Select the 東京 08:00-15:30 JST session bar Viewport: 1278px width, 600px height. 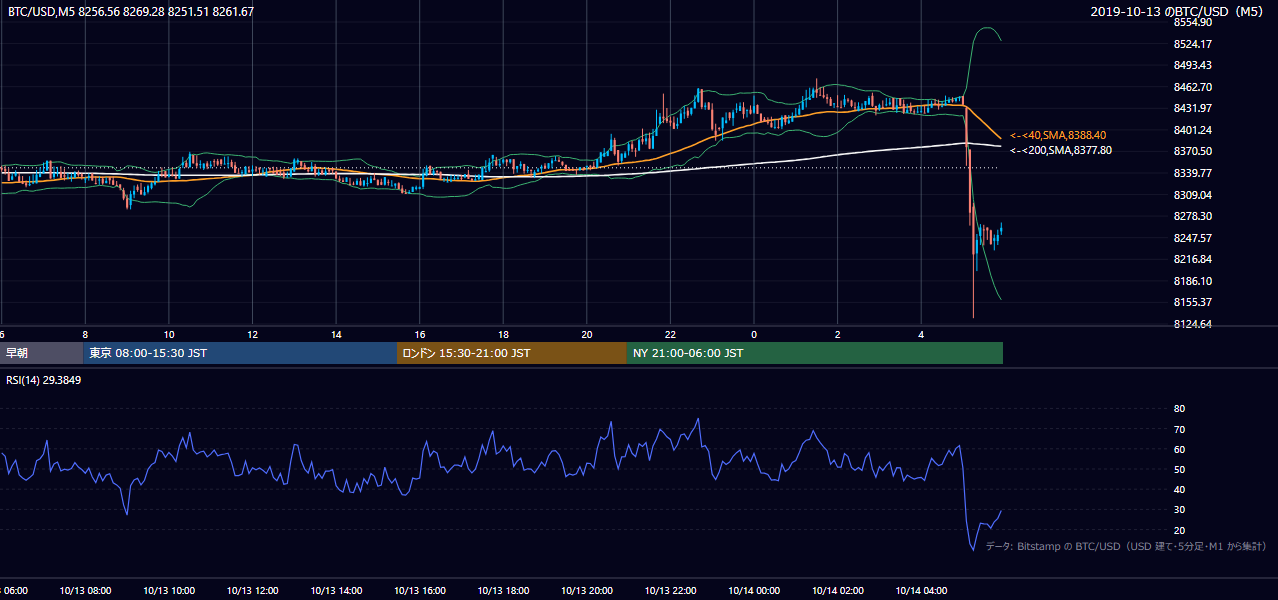[240, 353]
